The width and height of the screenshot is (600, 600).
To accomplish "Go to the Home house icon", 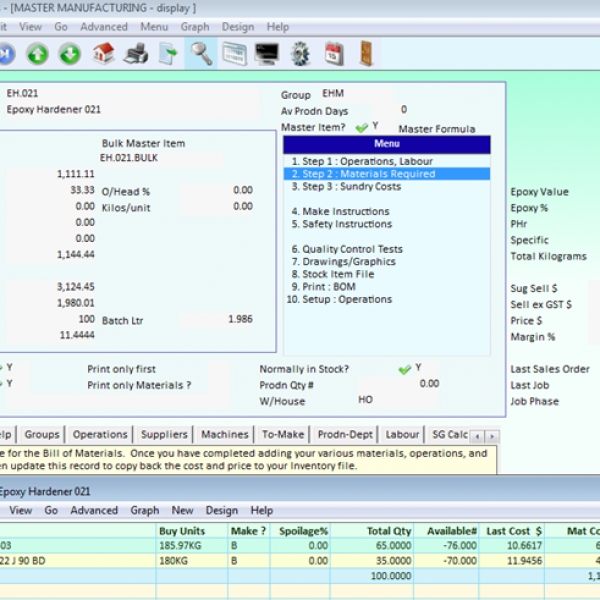I will tap(103, 54).
